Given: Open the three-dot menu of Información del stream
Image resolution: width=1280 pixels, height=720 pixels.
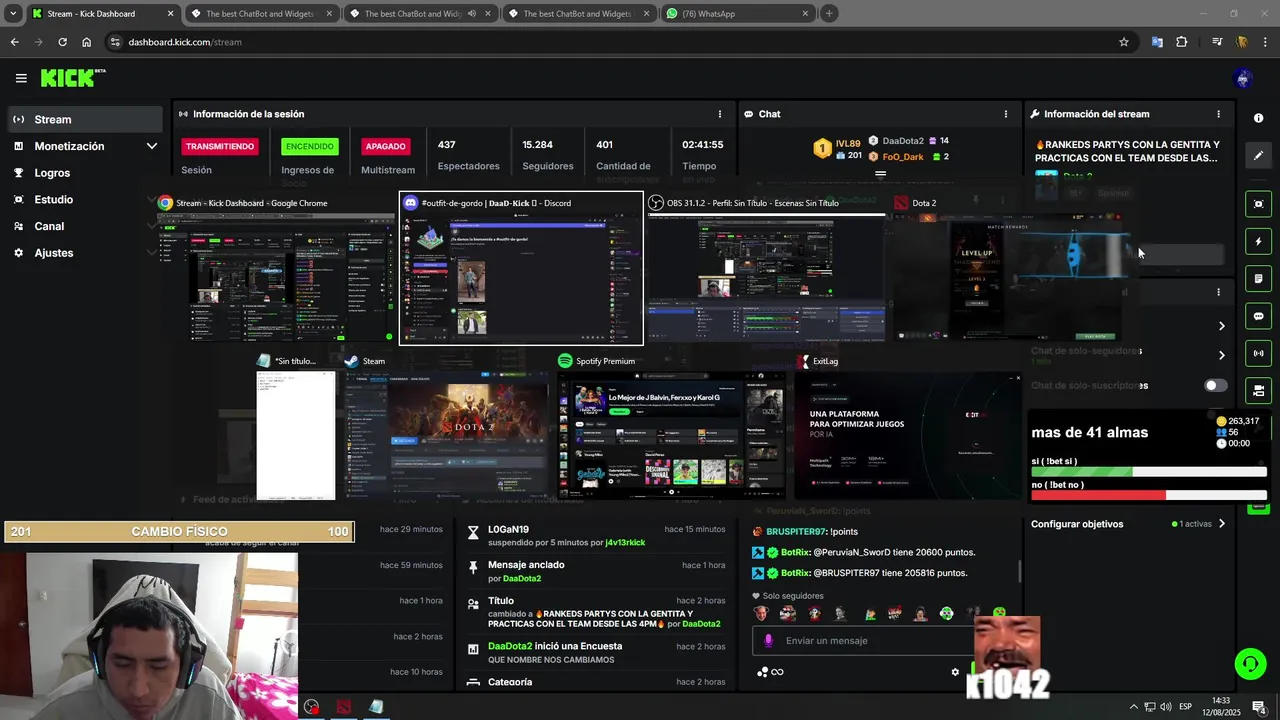Looking at the screenshot, I should pyautogui.click(x=1217, y=114).
